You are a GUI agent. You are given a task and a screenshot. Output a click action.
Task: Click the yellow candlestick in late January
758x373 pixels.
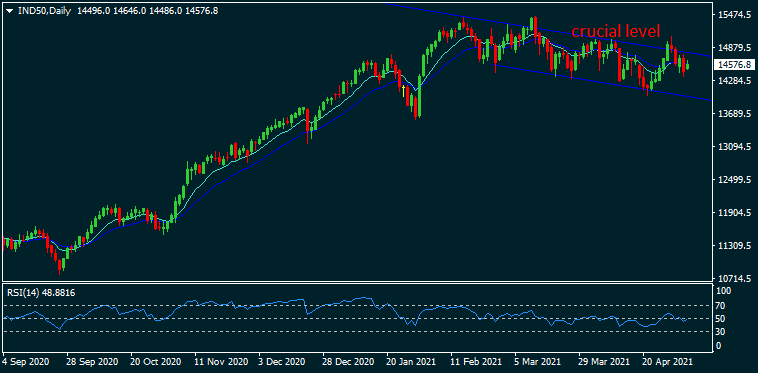(x=403, y=90)
